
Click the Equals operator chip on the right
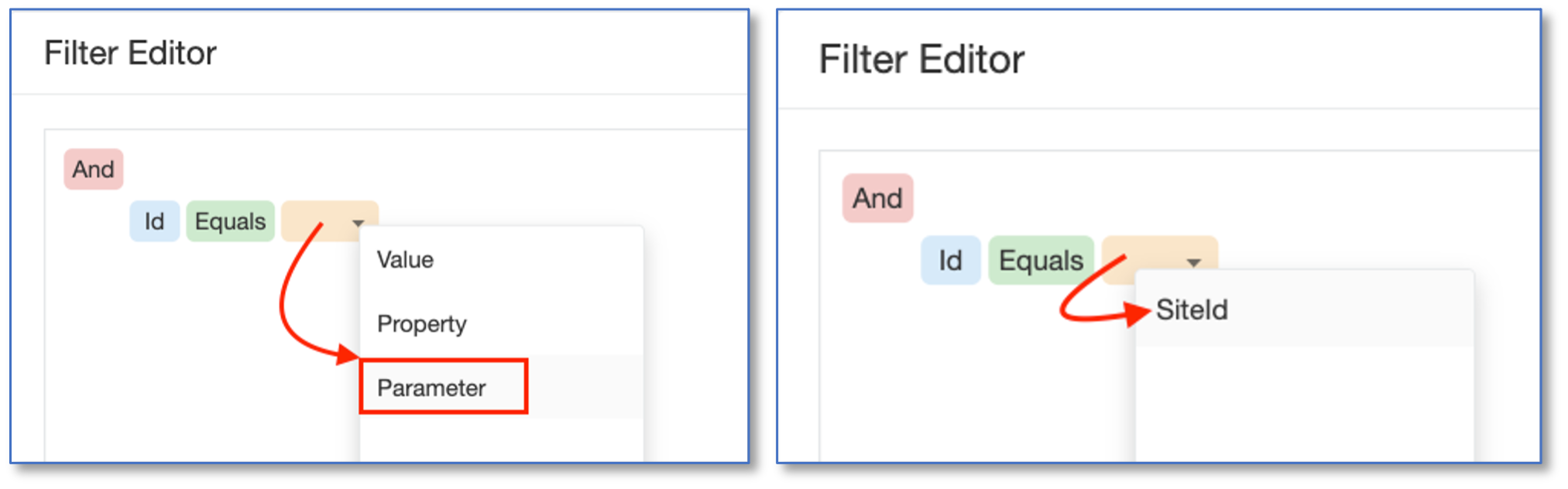point(1040,261)
